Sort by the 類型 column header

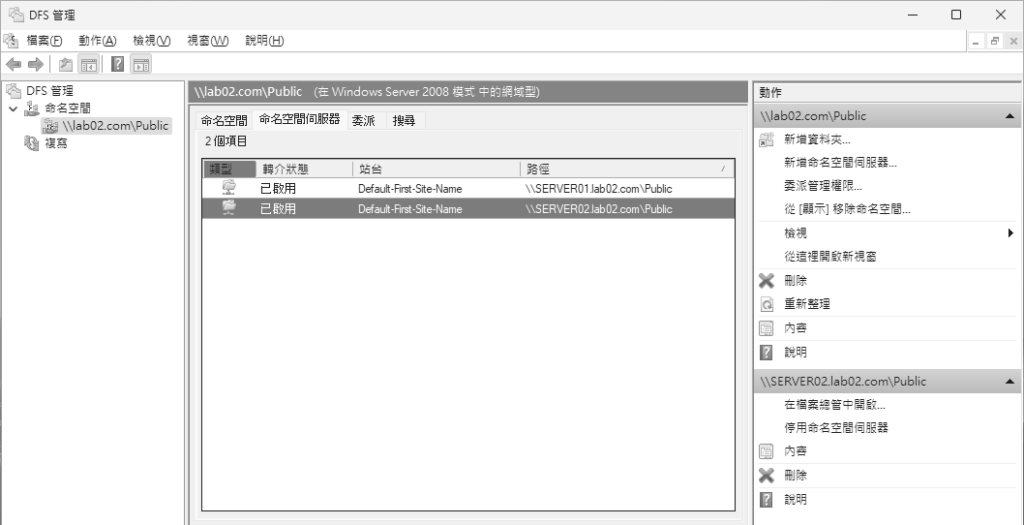pos(229,169)
